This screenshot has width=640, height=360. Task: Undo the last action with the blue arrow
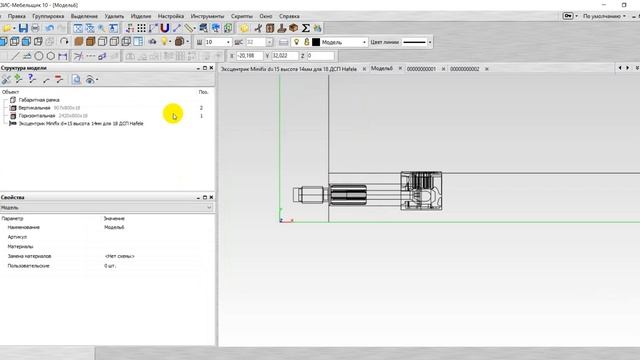(x=49, y=28)
